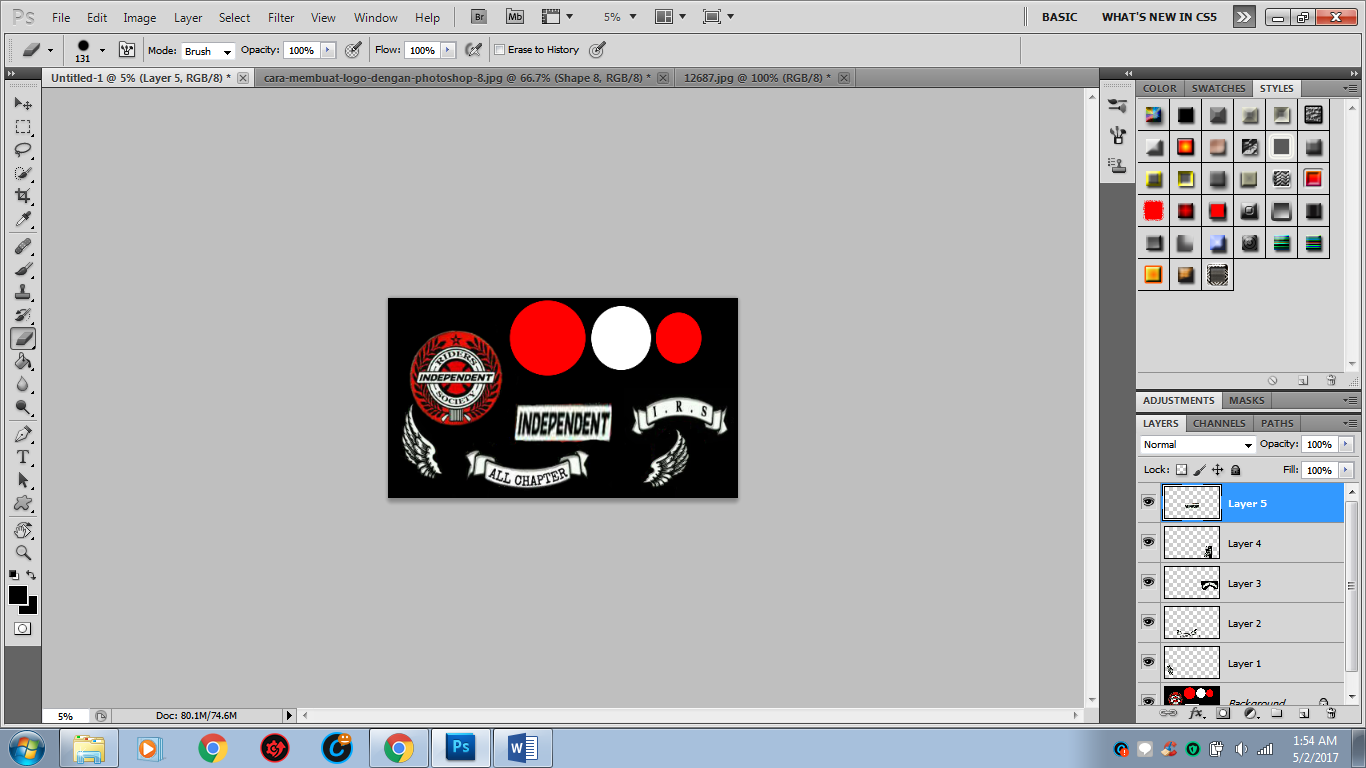Screen dimensions: 1366x768
Task: Open the Layer menu
Action: pyautogui.click(x=188, y=18)
